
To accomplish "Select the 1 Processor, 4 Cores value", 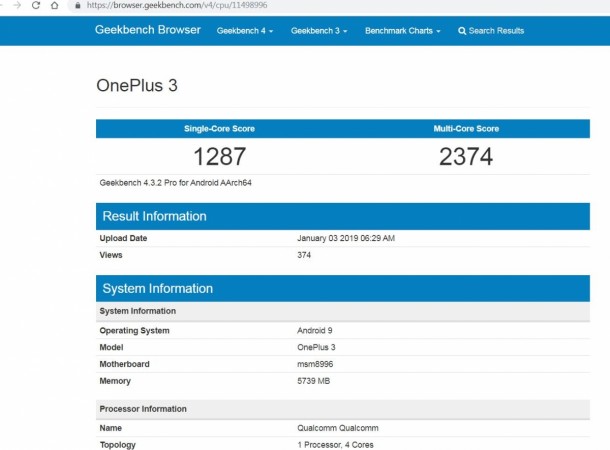I will 336,445.
